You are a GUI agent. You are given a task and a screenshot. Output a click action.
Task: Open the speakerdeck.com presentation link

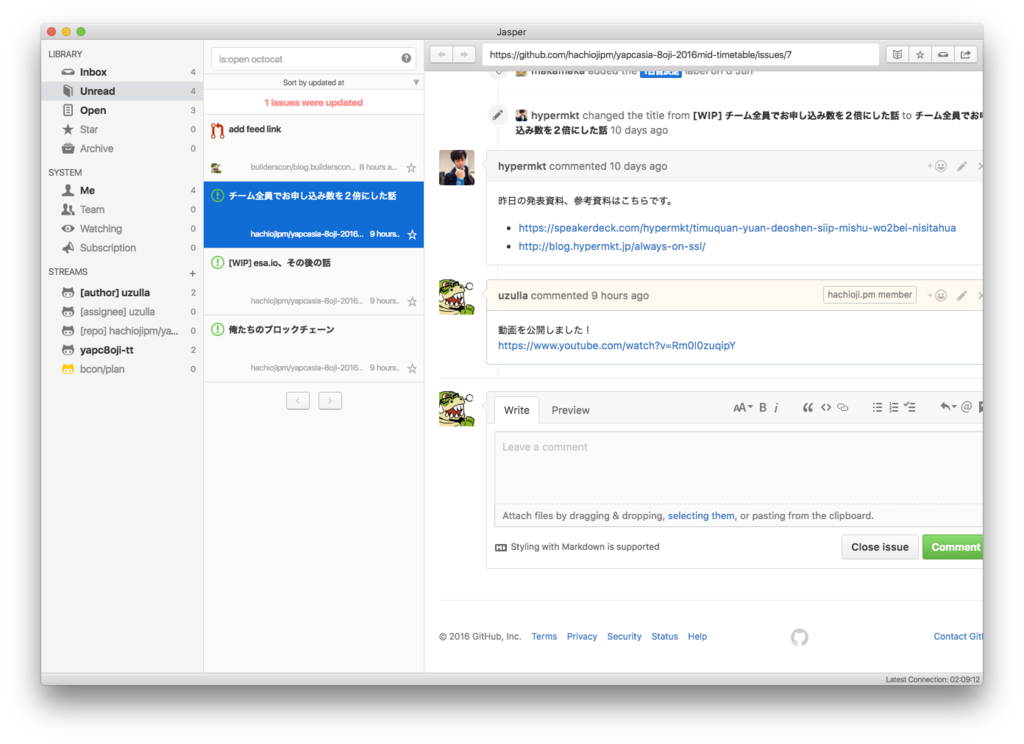[737, 228]
